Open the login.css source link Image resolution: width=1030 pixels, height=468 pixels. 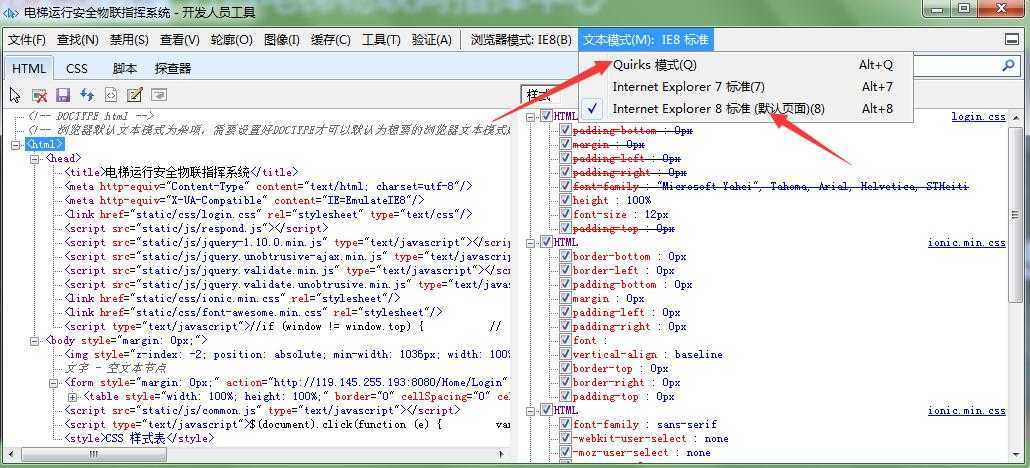click(978, 116)
